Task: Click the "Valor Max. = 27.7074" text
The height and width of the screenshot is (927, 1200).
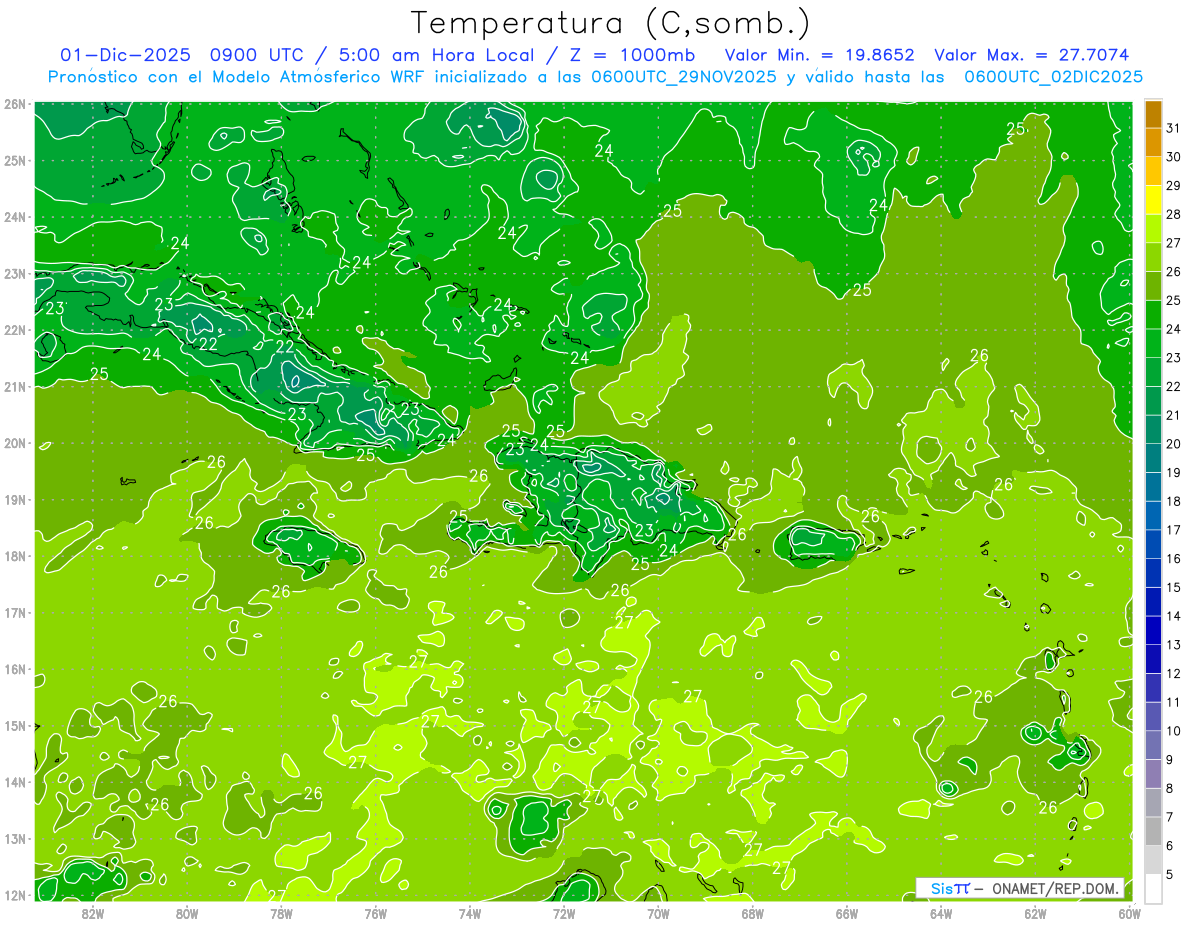Action: pyautogui.click(x=1032, y=55)
